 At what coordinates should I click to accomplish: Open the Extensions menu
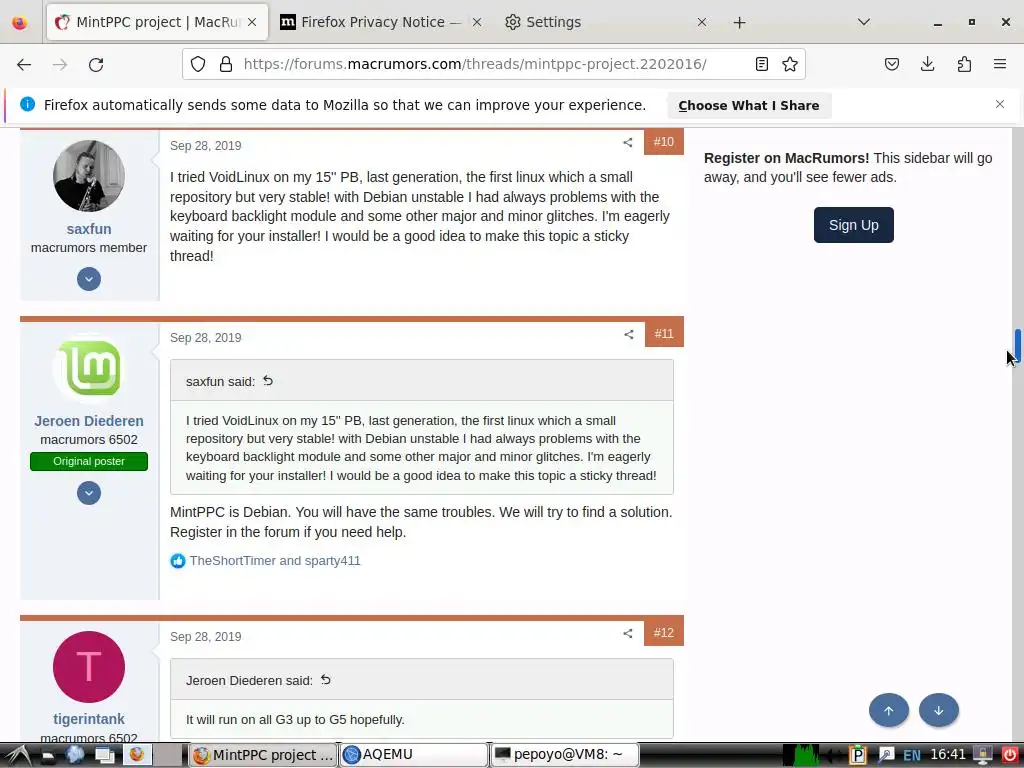(964, 64)
